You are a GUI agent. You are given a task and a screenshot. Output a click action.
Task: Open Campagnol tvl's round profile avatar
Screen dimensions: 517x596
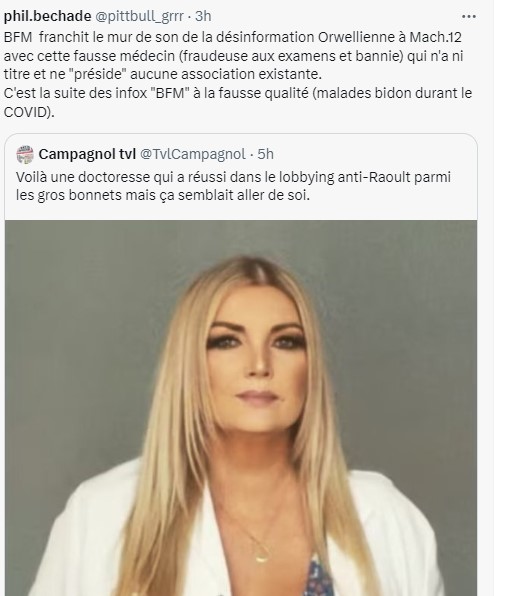click(x=25, y=154)
